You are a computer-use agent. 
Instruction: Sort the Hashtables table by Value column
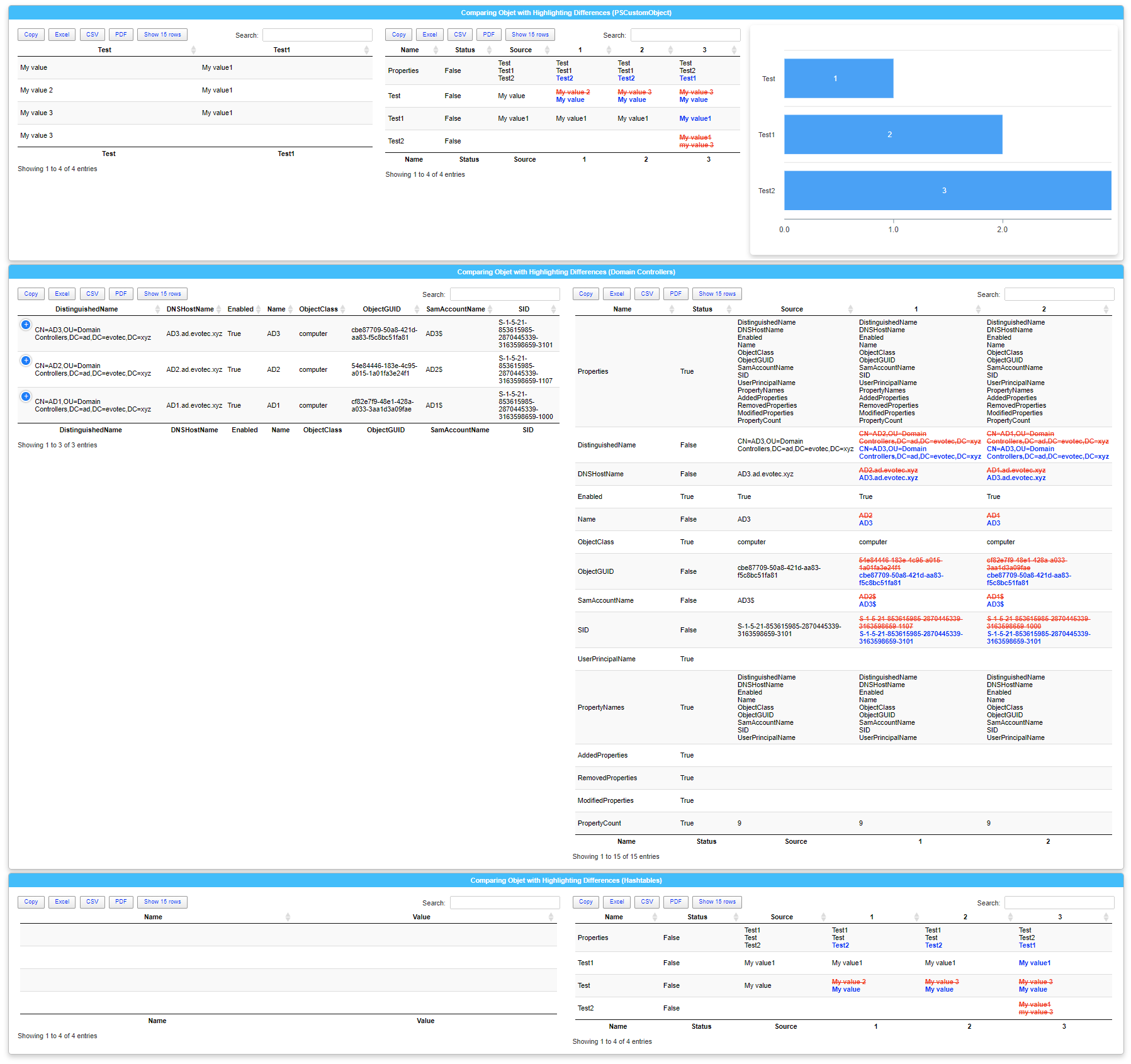click(x=422, y=917)
